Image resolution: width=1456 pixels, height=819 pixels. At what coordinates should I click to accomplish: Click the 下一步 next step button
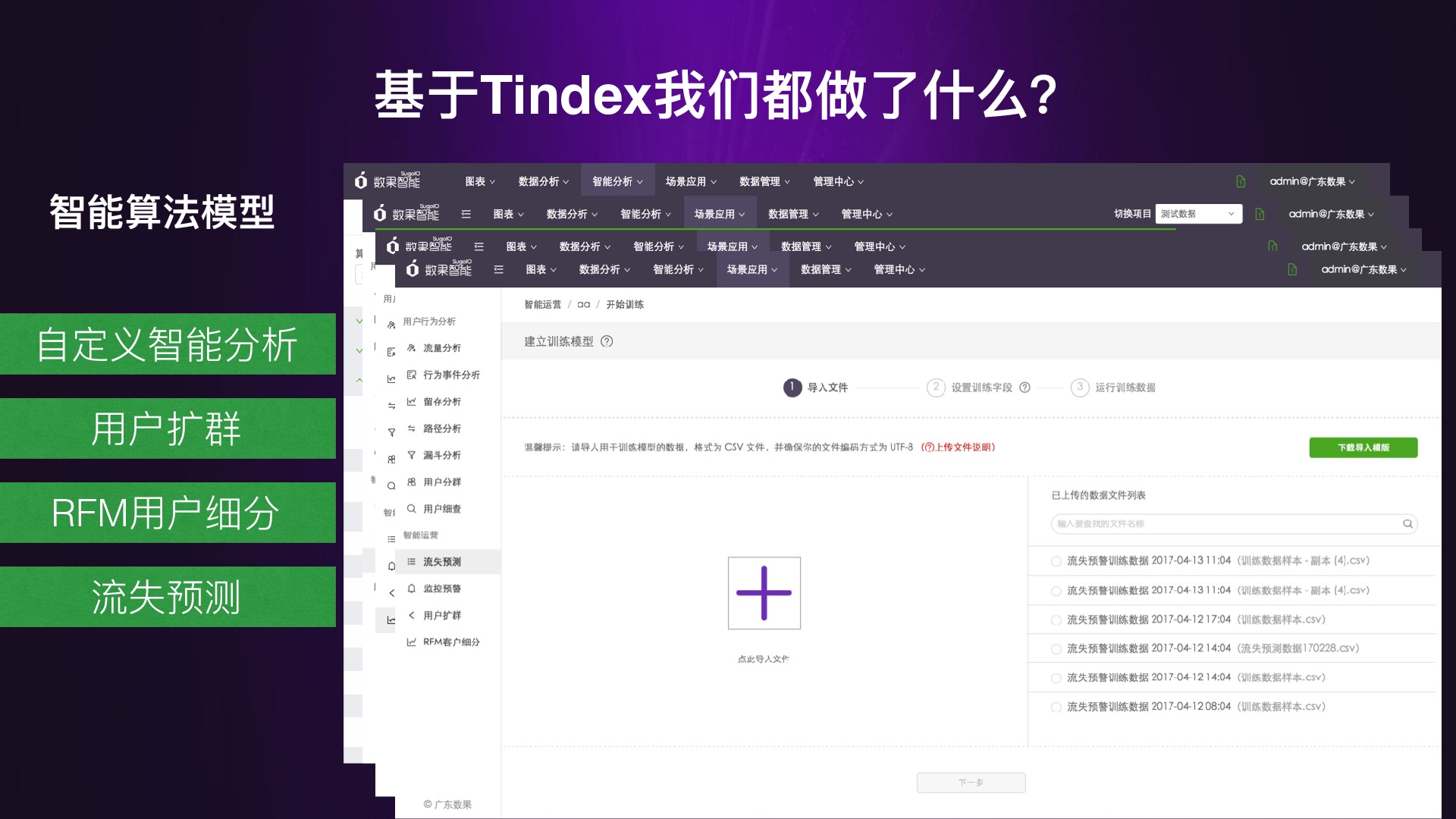tap(971, 782)
